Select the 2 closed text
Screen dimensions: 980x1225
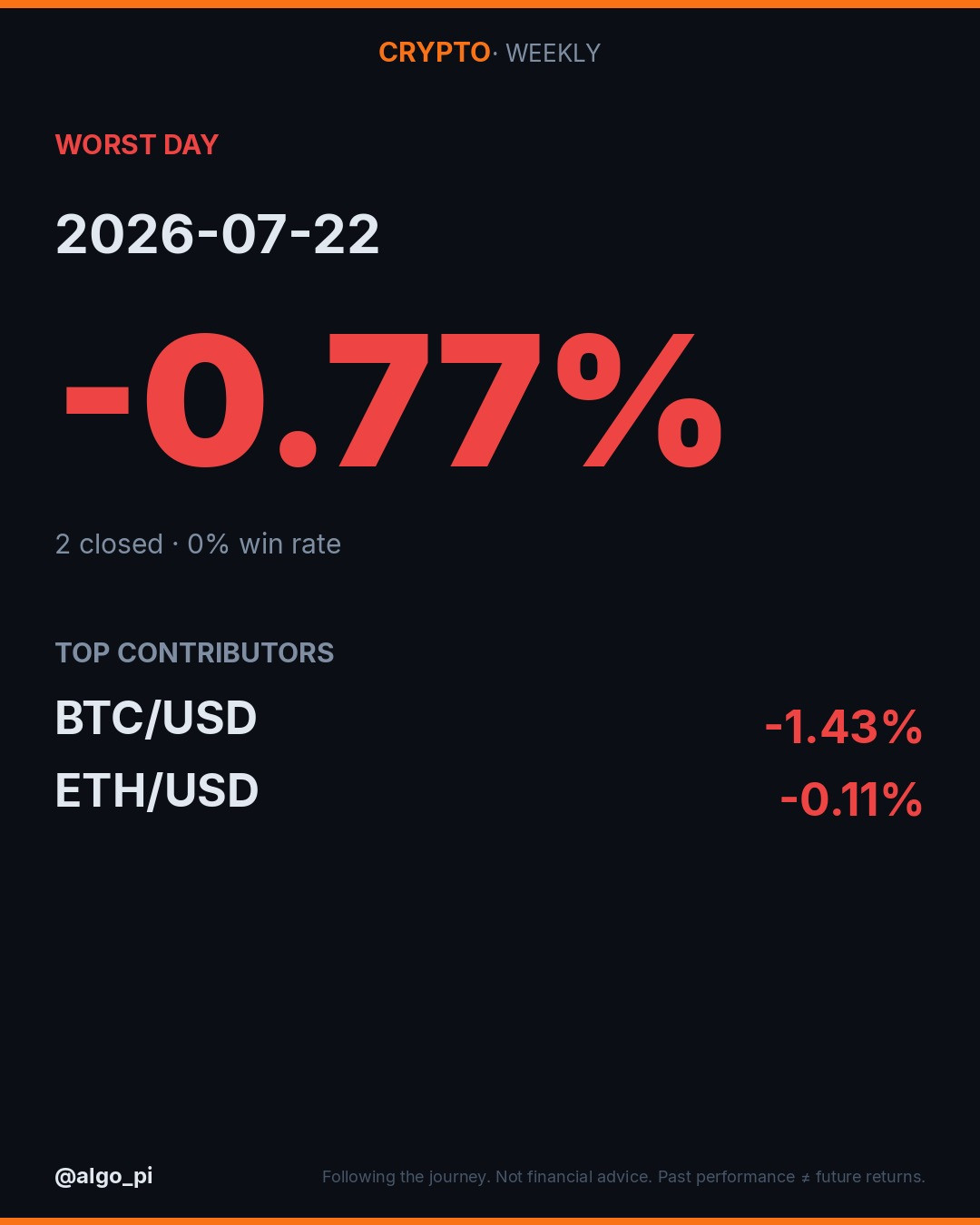point(109,544)
